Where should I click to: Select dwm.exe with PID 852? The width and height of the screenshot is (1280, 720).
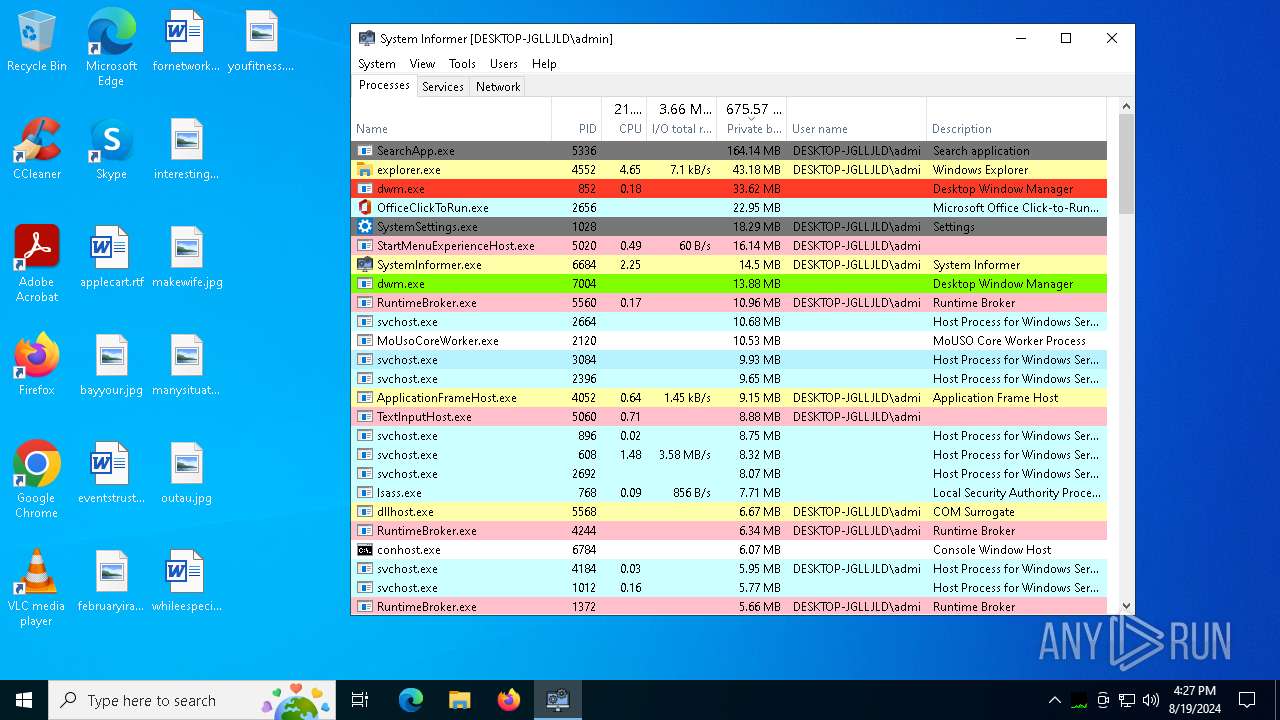coord(729,189)
